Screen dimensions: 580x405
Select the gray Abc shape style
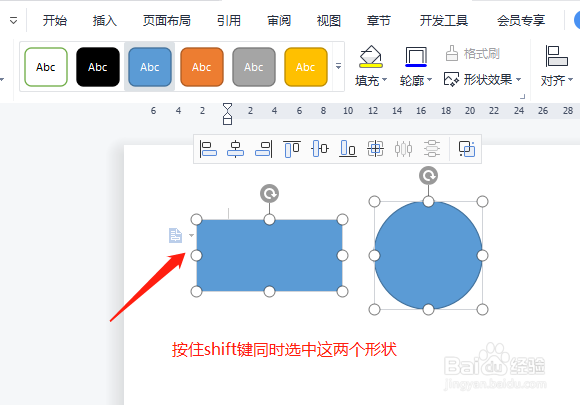tap(254, 67)
